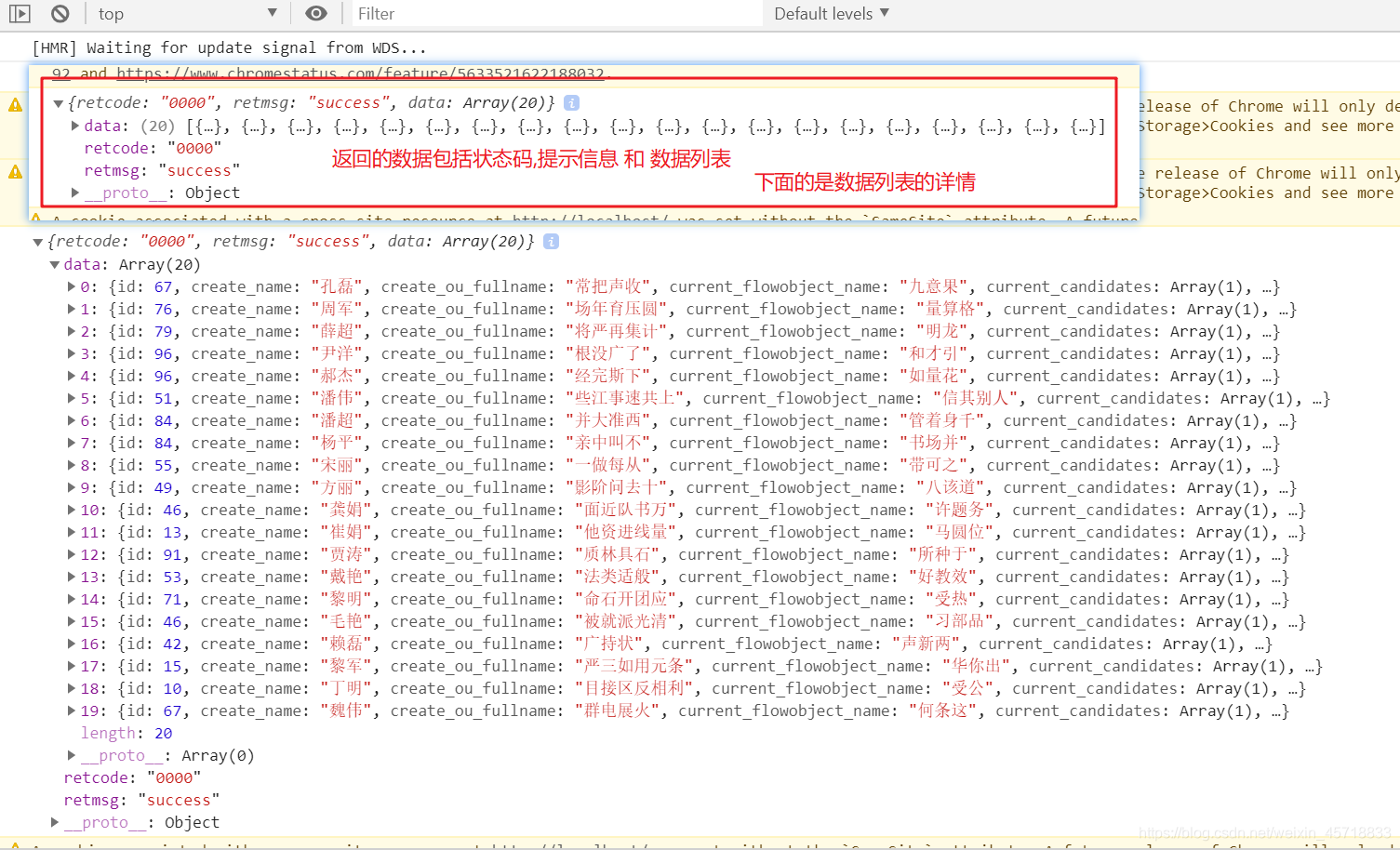Focus the console Filter input field
The image size is (1400, 850).
click(555, 13)
